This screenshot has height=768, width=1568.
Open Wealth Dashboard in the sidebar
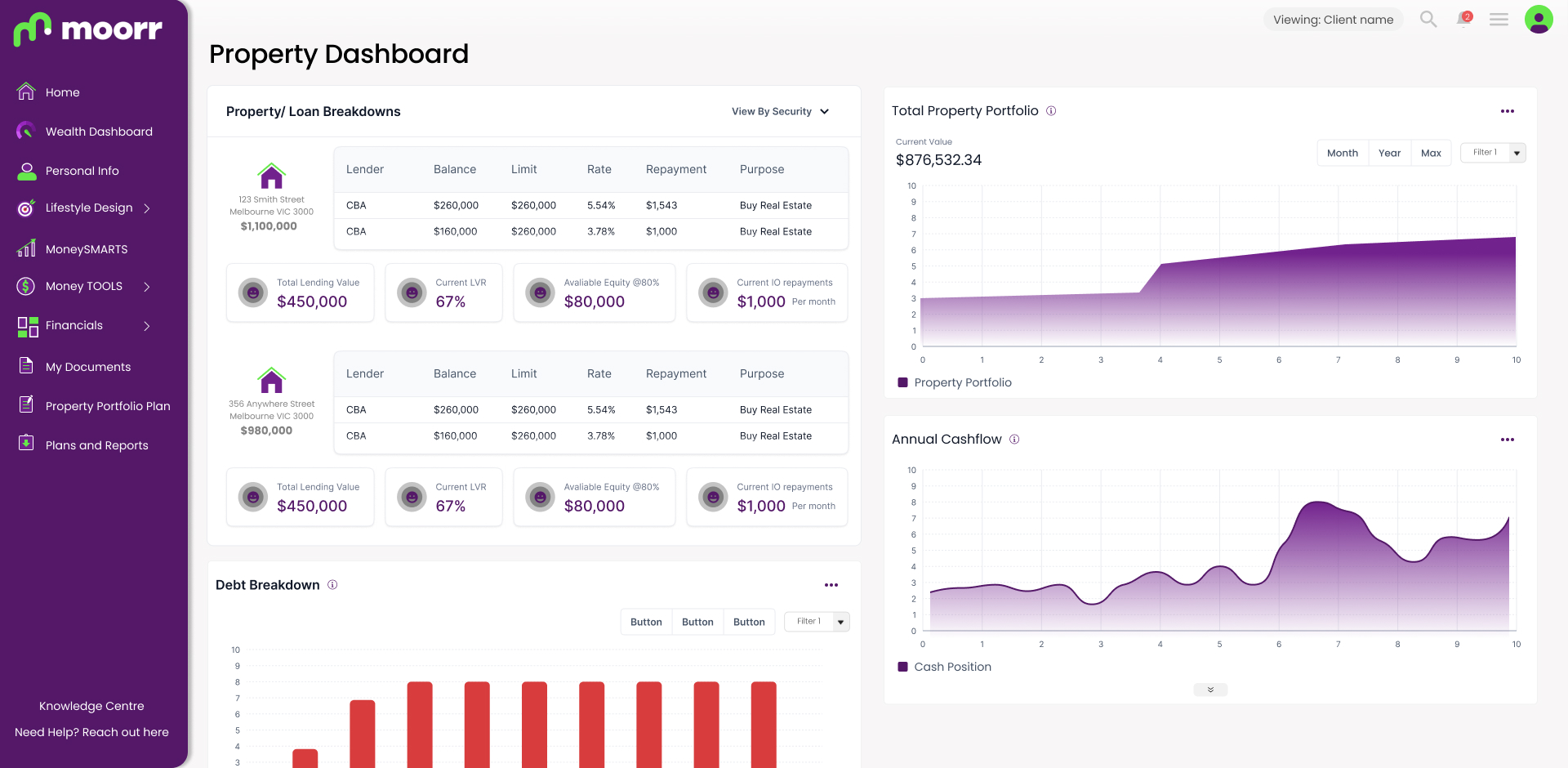point(99,132)
